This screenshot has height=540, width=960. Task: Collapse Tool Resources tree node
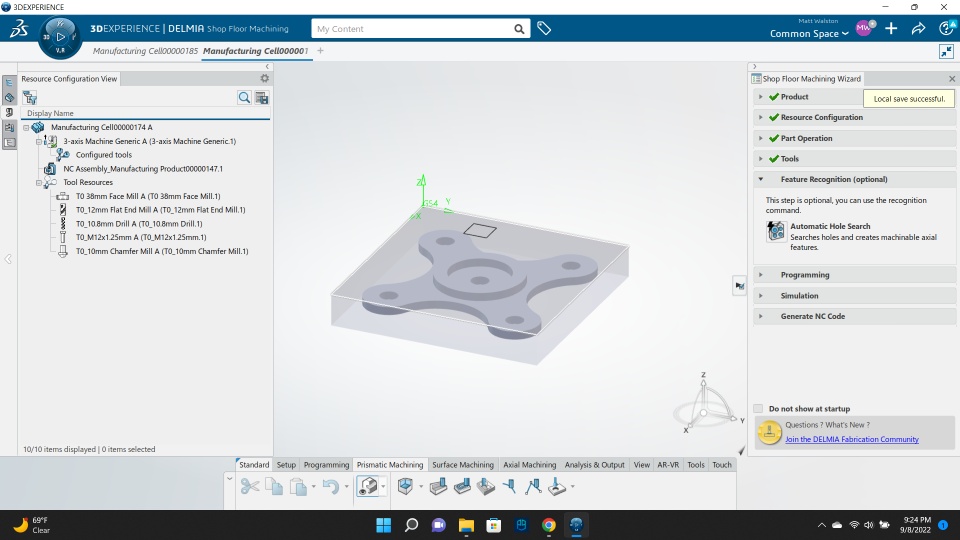click(x=39, y=182)
